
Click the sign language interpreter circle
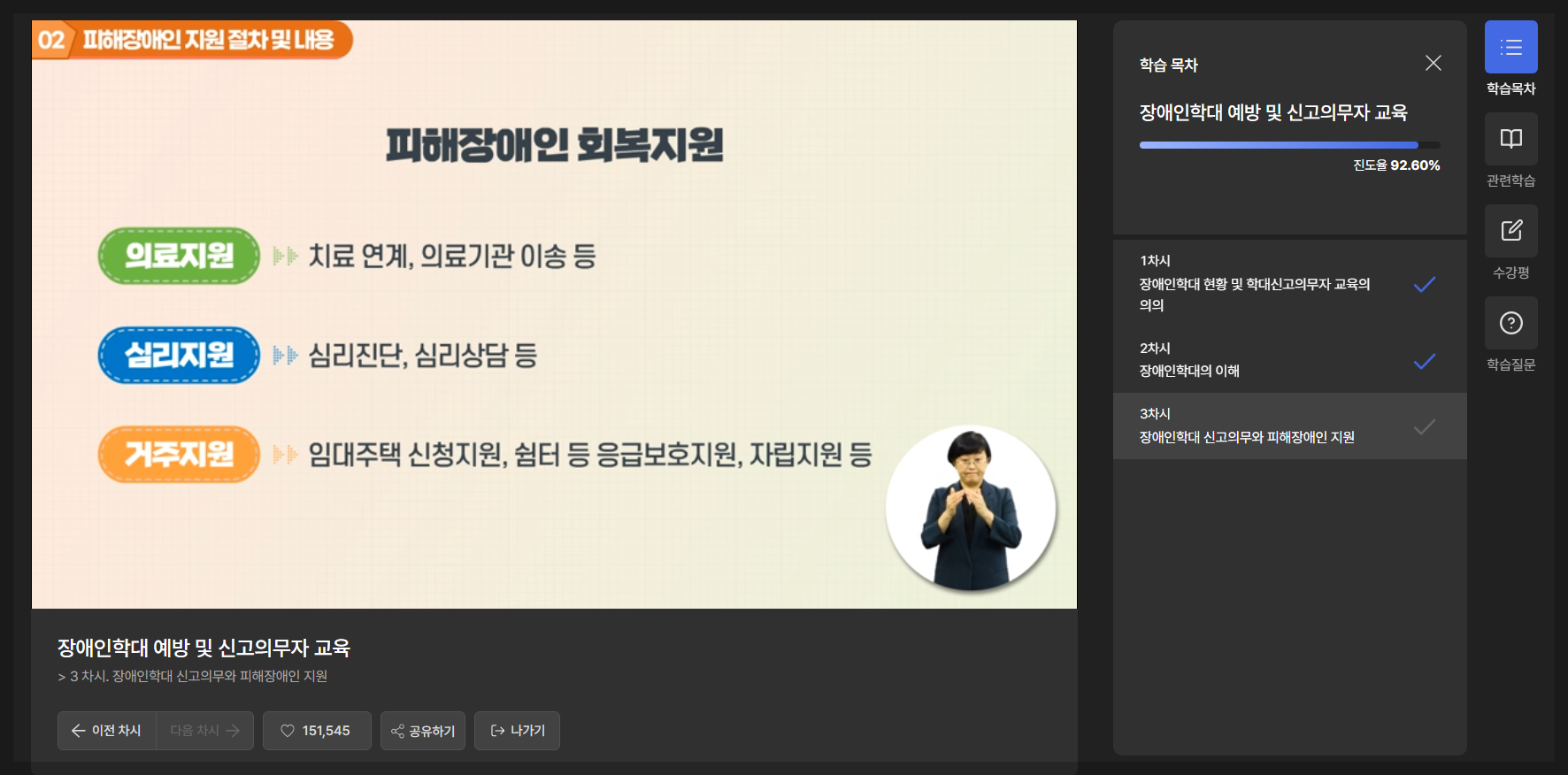[971, 509]
